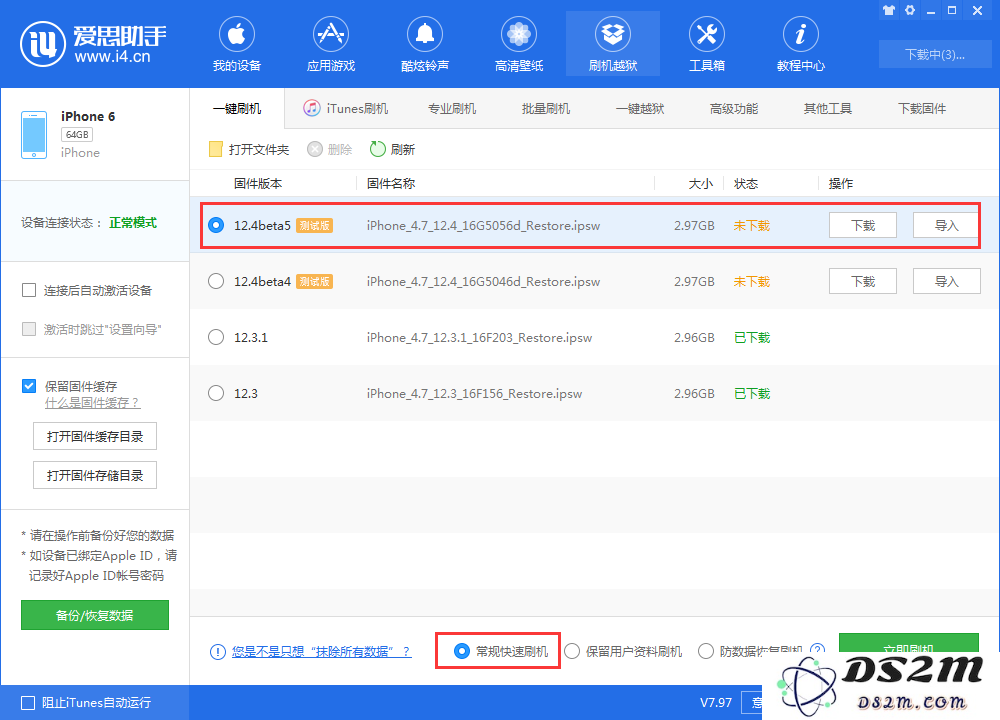Select firmware 12.3.1 radio button
The image size is (1000, 720).
point(216,337)
